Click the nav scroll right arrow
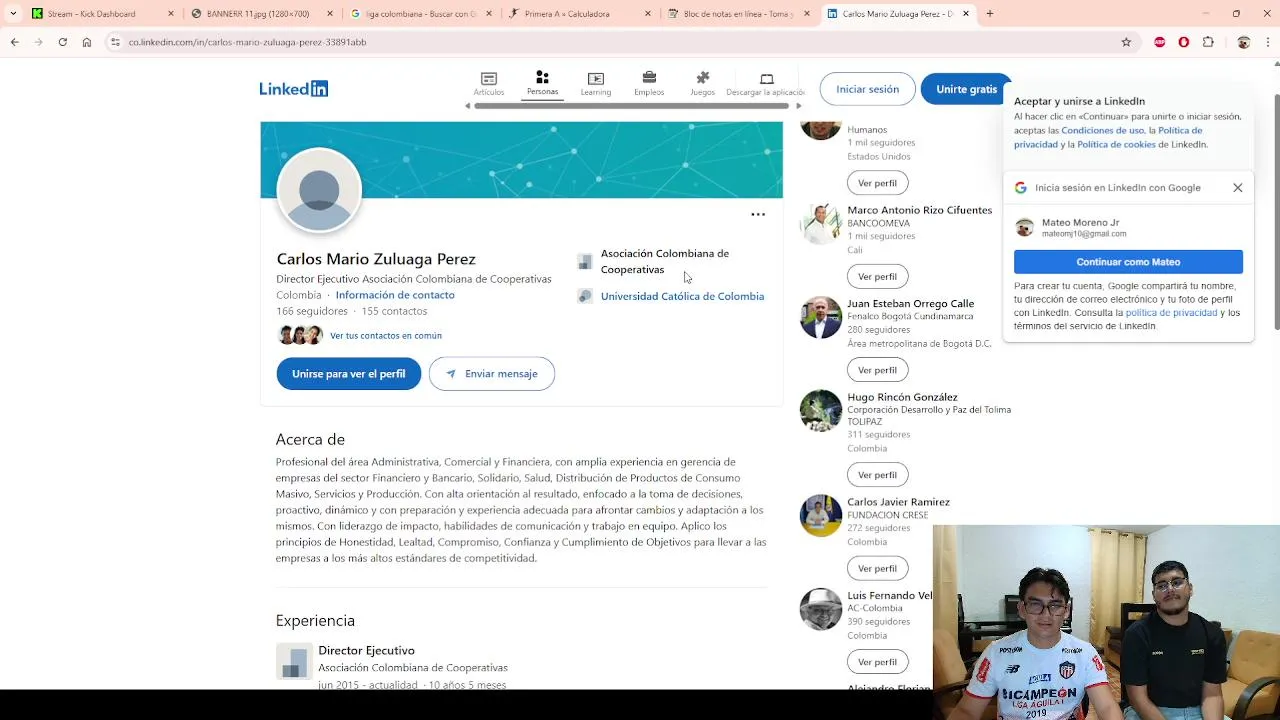The image size is (1280, 720). coord(798,106)
